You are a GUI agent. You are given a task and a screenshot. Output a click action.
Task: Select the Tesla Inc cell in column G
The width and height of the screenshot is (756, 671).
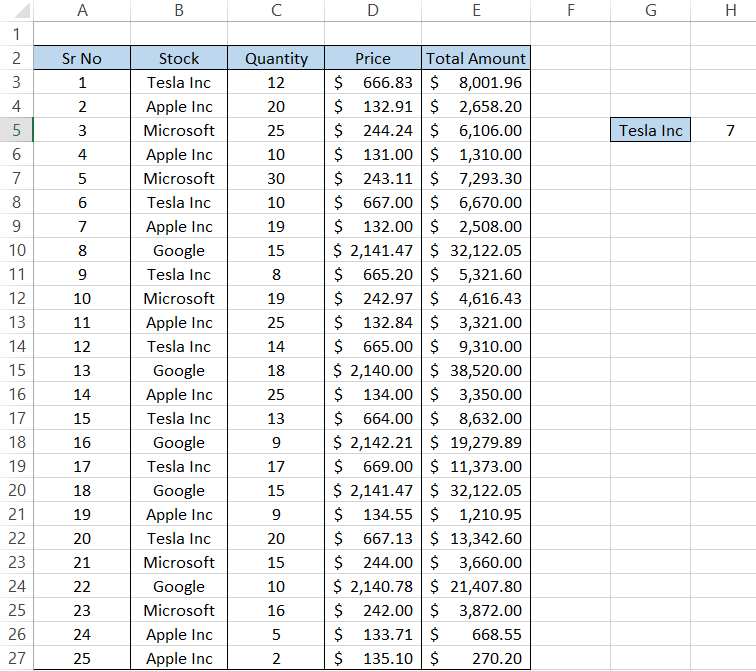click(x=651, y=130)
